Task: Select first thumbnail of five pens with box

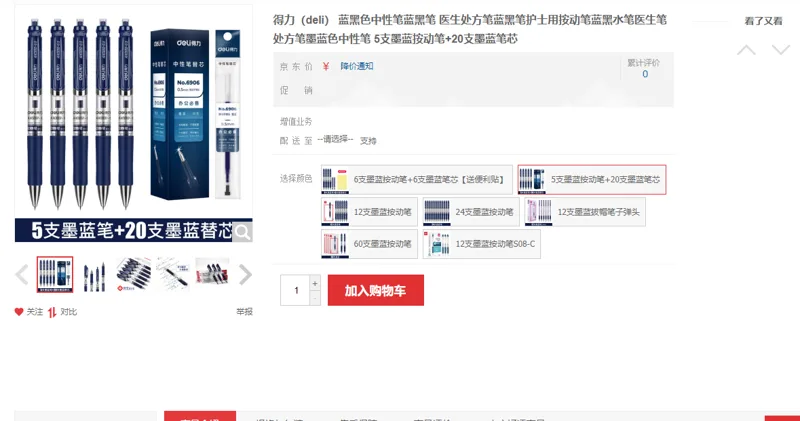Action: coord(55,275)
